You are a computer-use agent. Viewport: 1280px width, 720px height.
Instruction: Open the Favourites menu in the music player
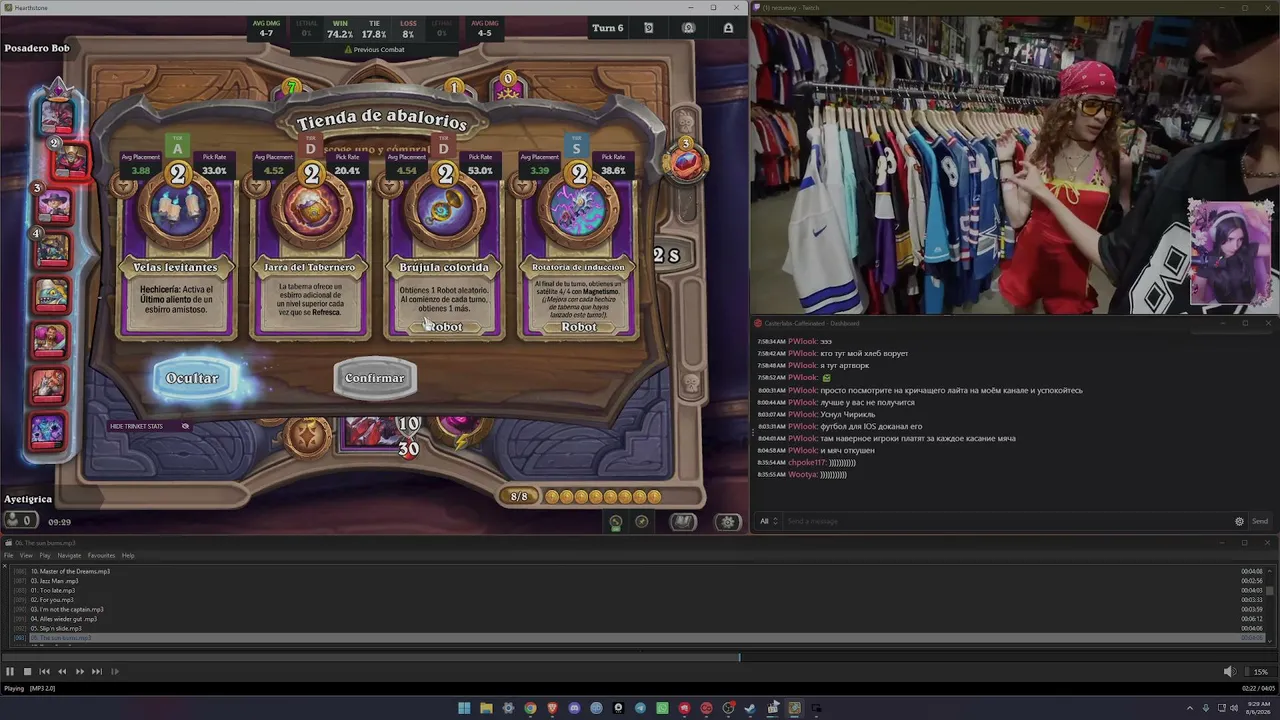(x=101, y=555)
